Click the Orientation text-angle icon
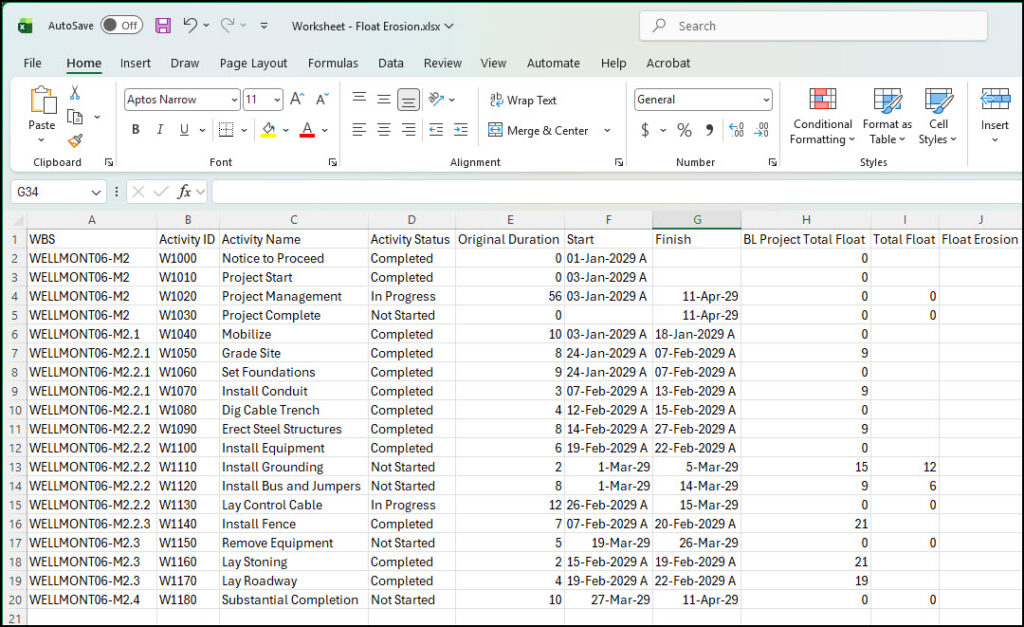This screenshot has width=1024, height=627. (x=436, y=99)
